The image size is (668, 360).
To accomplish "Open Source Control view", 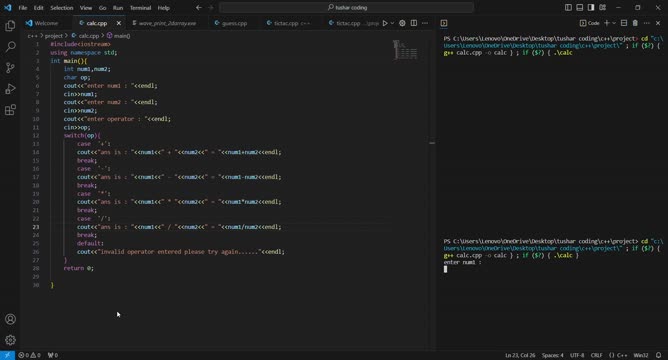I will tap(10, 68).
